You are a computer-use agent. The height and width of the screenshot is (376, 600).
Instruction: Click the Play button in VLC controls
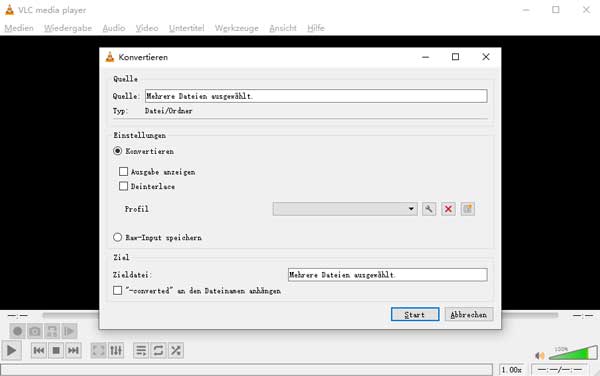coord(11,350)
